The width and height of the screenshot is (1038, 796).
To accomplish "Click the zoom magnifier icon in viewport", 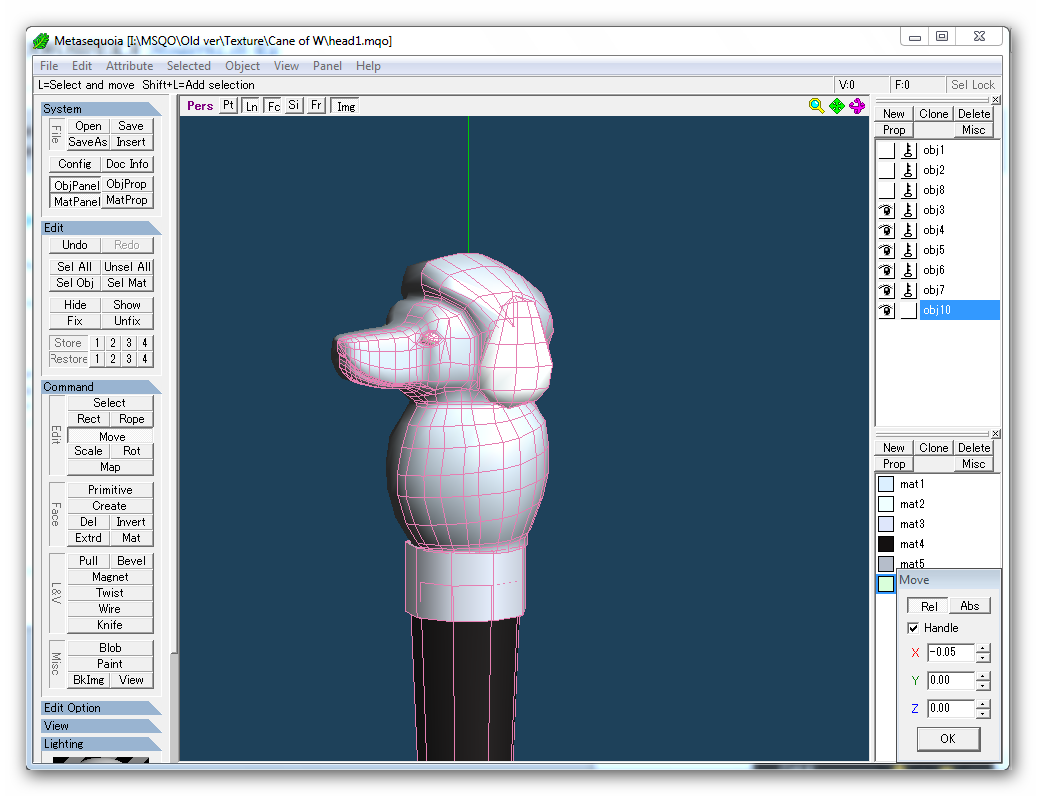I will [816, 106].
